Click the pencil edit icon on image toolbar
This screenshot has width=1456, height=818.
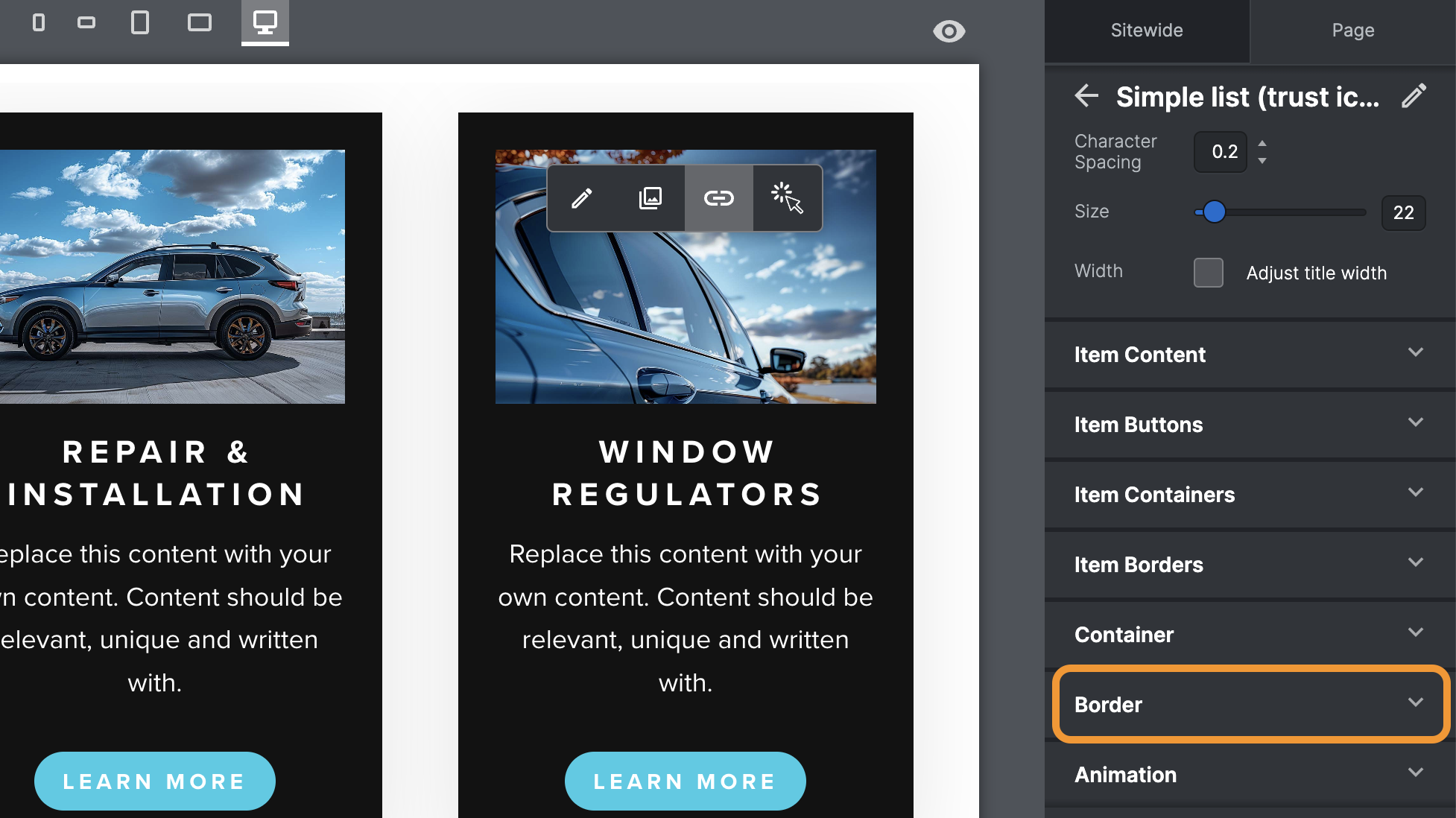582,198
